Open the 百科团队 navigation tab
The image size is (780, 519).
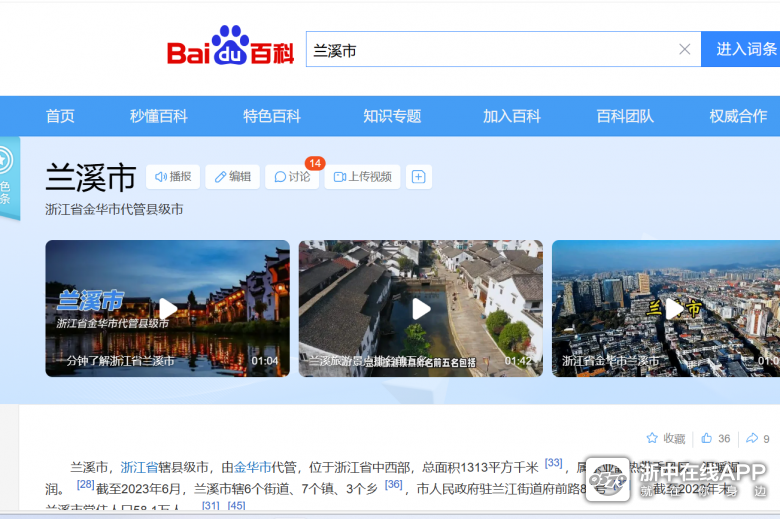pos(625,116)
